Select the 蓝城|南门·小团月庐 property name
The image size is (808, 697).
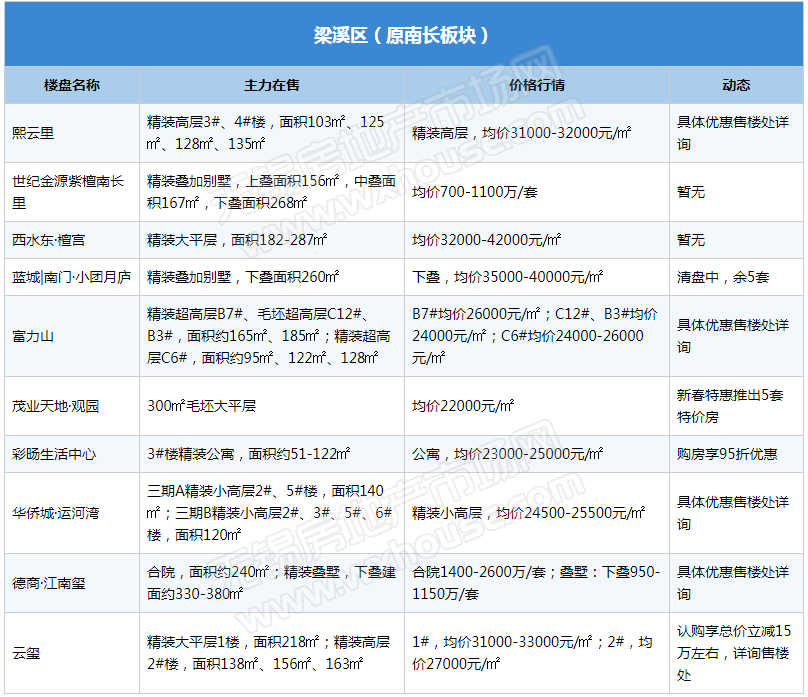pos(71,277)
